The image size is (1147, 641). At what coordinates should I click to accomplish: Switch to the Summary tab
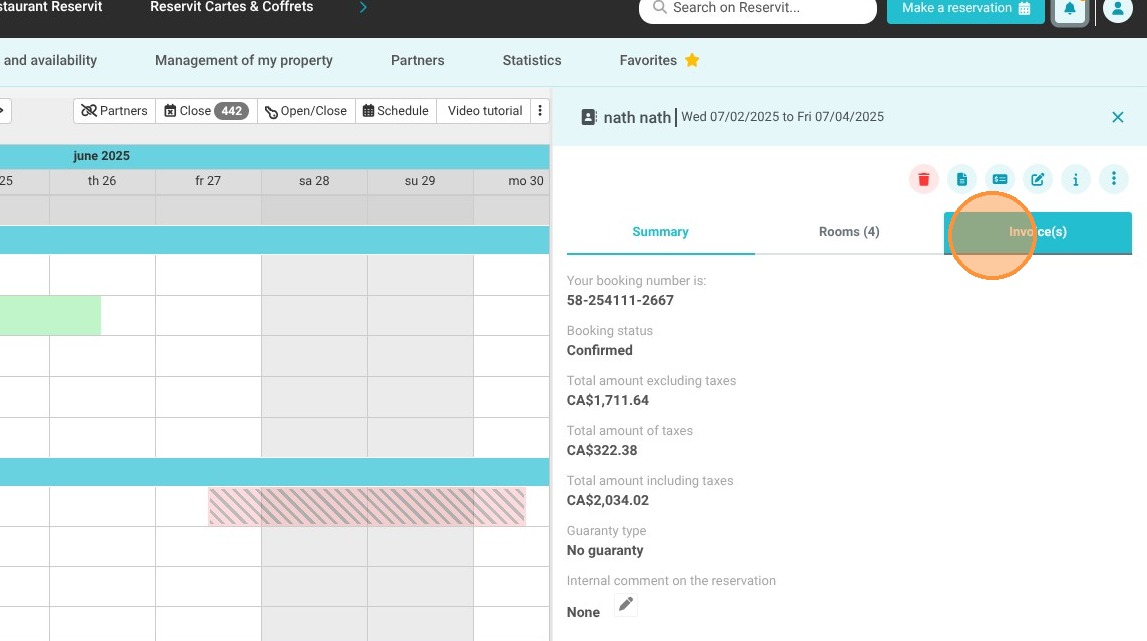661,232
